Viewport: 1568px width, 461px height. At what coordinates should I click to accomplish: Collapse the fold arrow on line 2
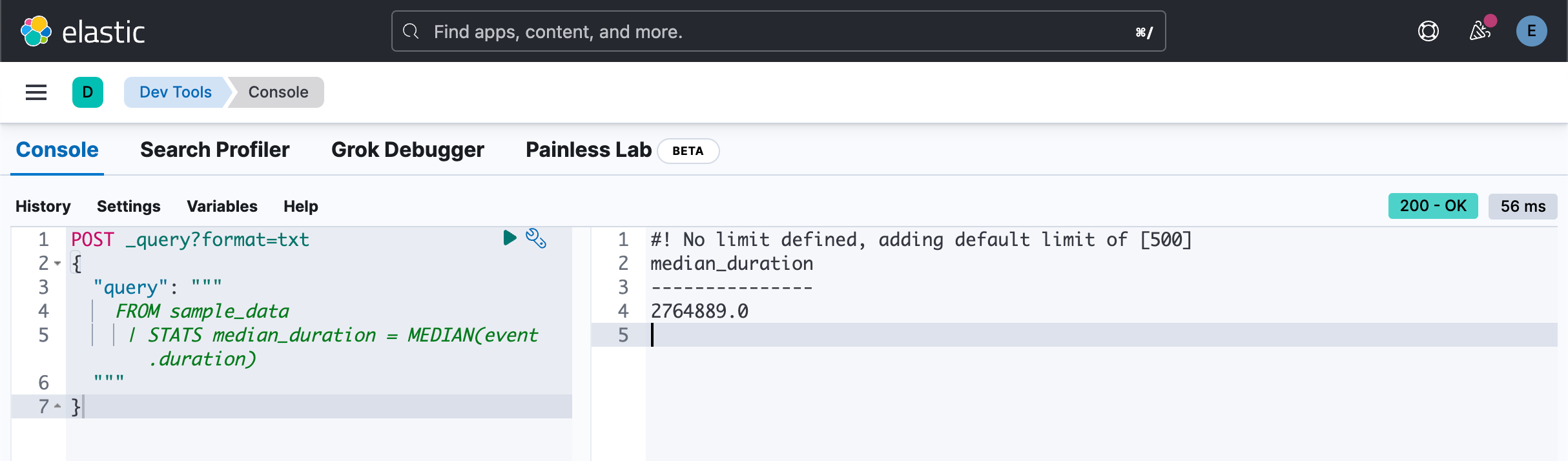click(57, 263)
